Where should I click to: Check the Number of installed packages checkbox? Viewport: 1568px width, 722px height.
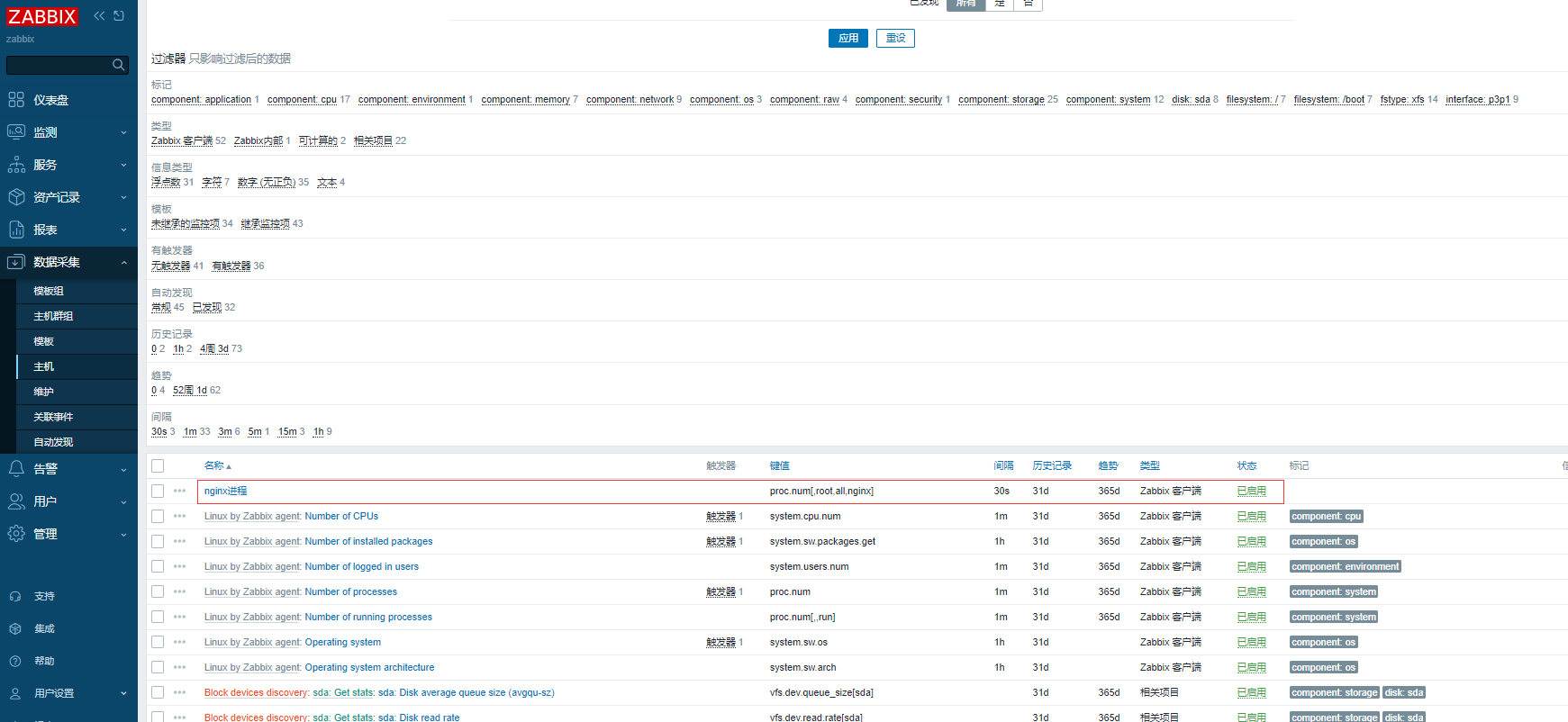(158, 541)
